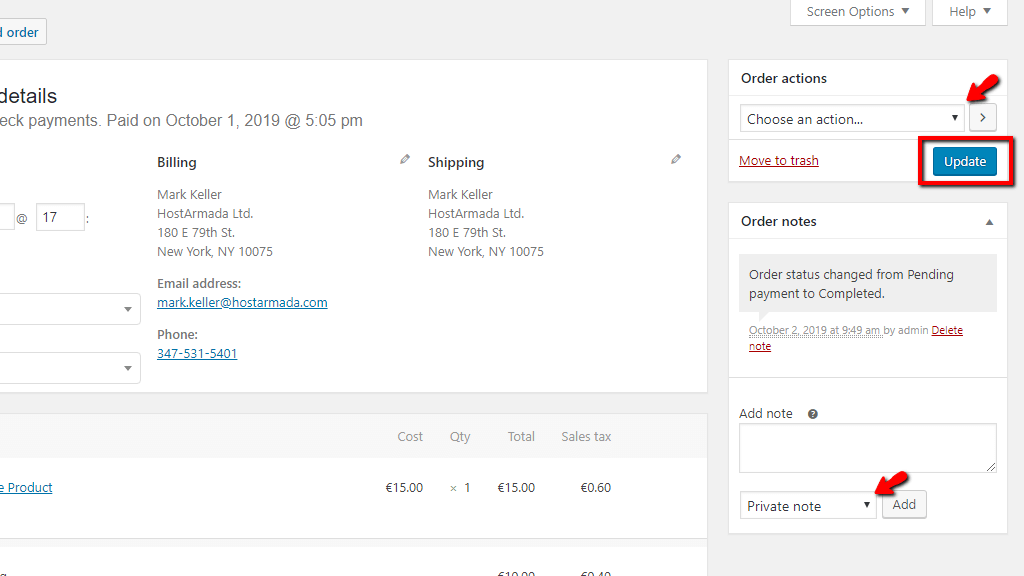Viewport: 1024px width, 576px height.
Task: Move the order to trash
Action: pyautogui.click(x=778, y=161)
